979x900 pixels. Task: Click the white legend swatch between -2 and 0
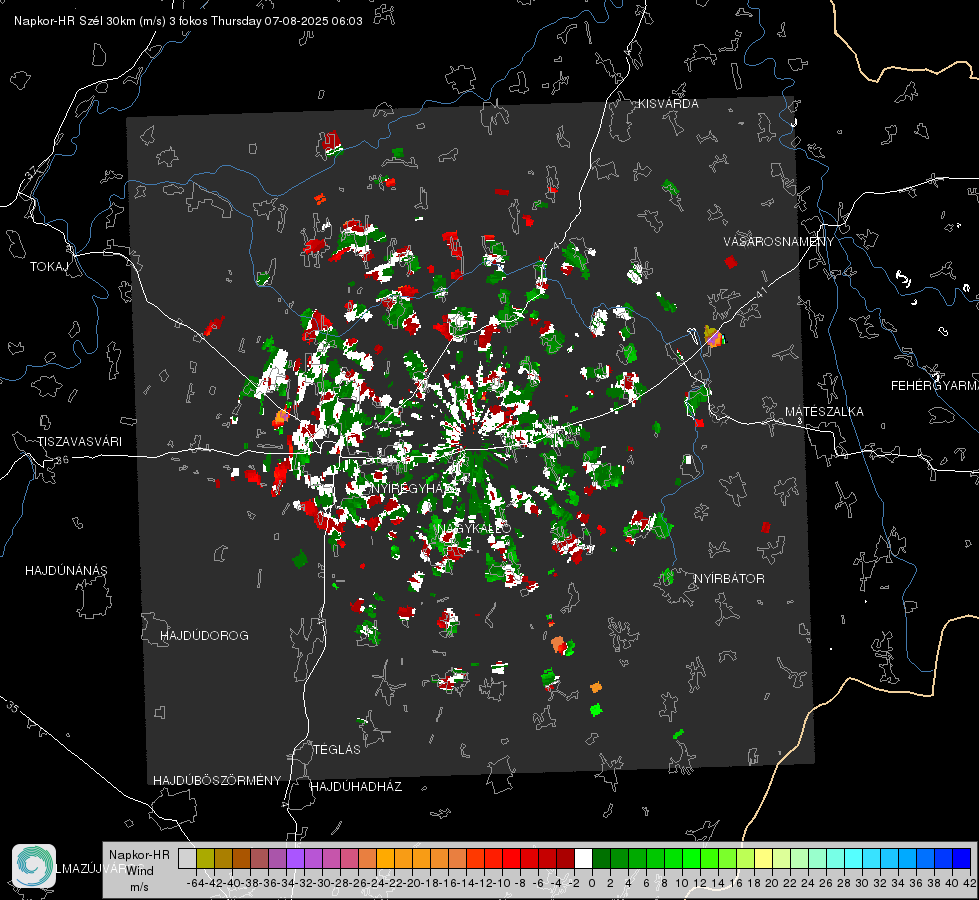click(583, 858)
